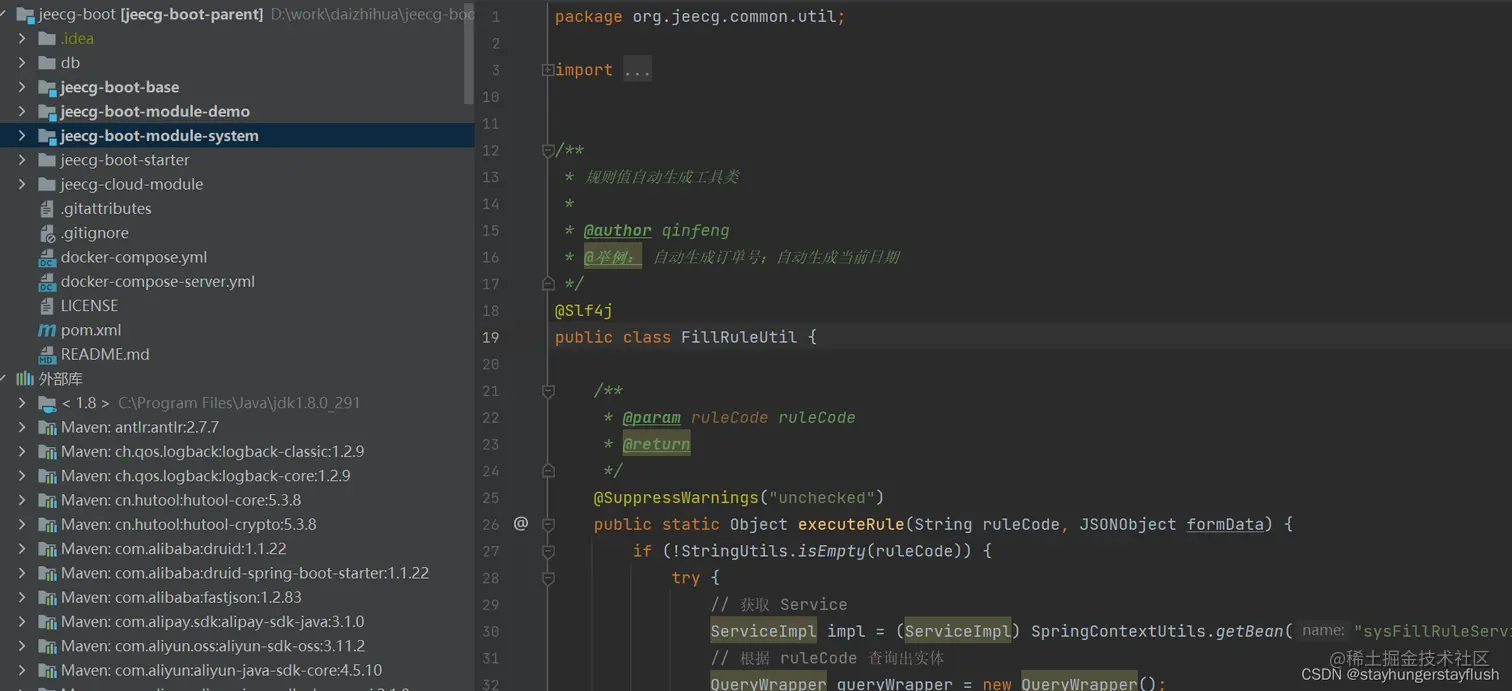This screenshot has width=1512, height=691.
Task: Collapse the method Javadoc at line 21
Action: point(548,391)
